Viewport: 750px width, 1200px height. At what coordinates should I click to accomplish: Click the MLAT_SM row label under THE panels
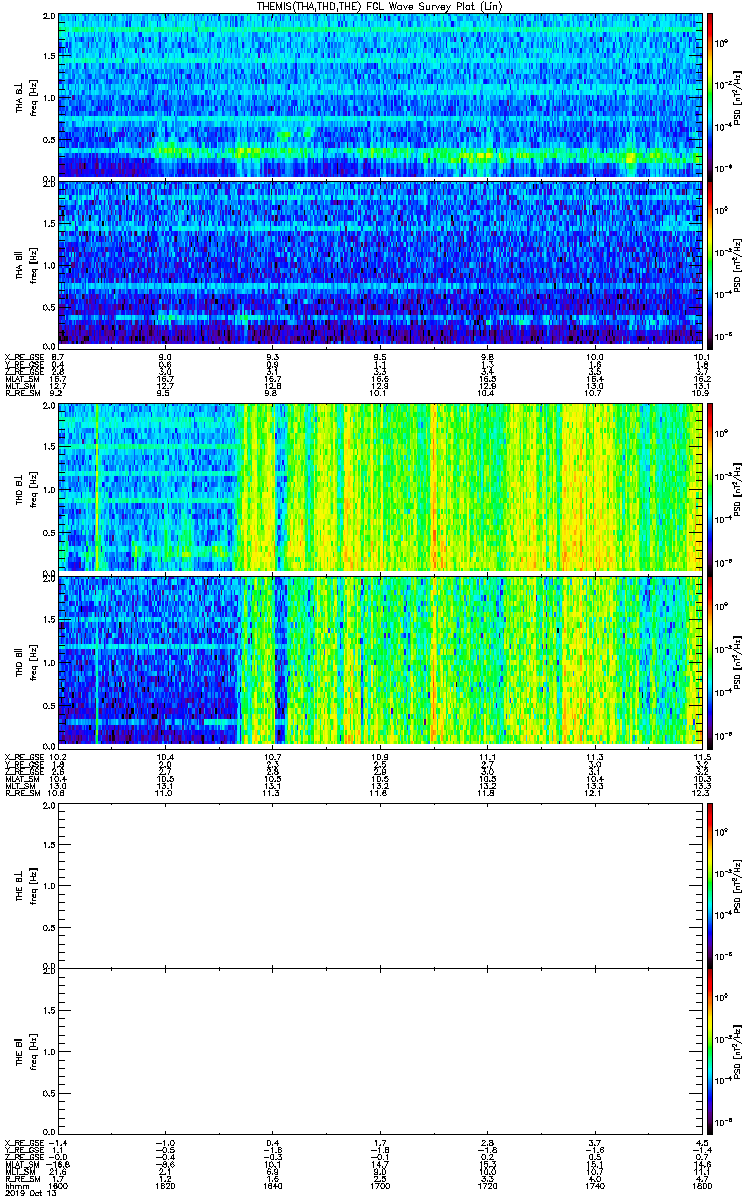tap(22, 1164)
